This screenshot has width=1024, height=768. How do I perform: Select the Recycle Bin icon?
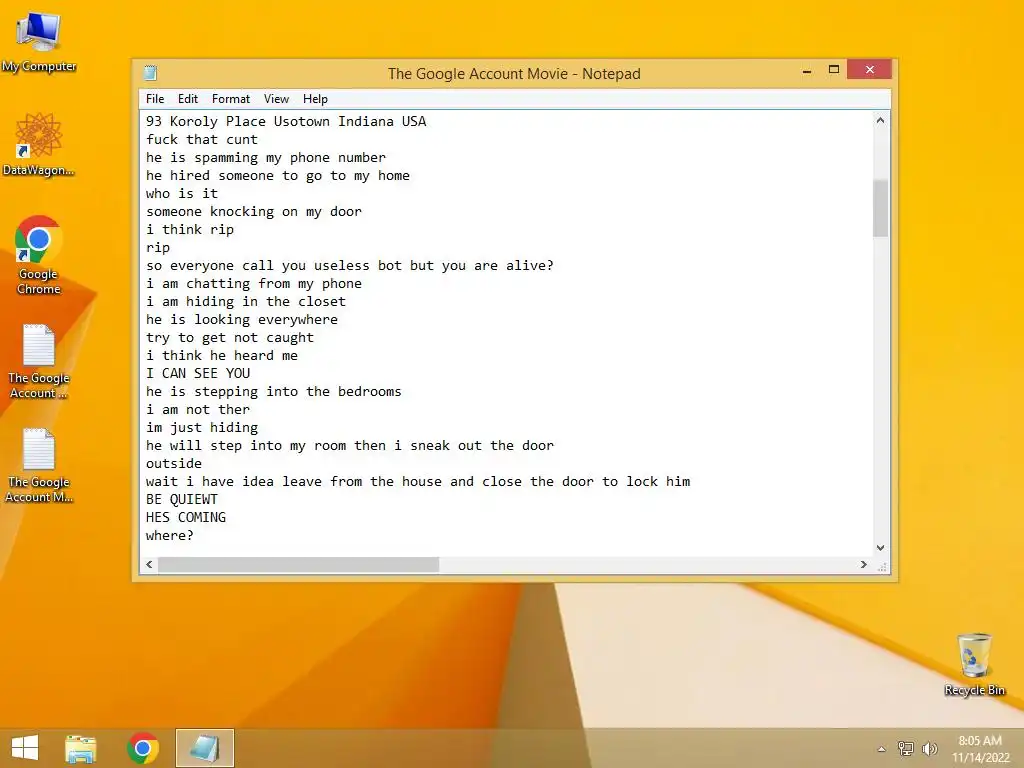pyautogui.click(x=974, y=664)
